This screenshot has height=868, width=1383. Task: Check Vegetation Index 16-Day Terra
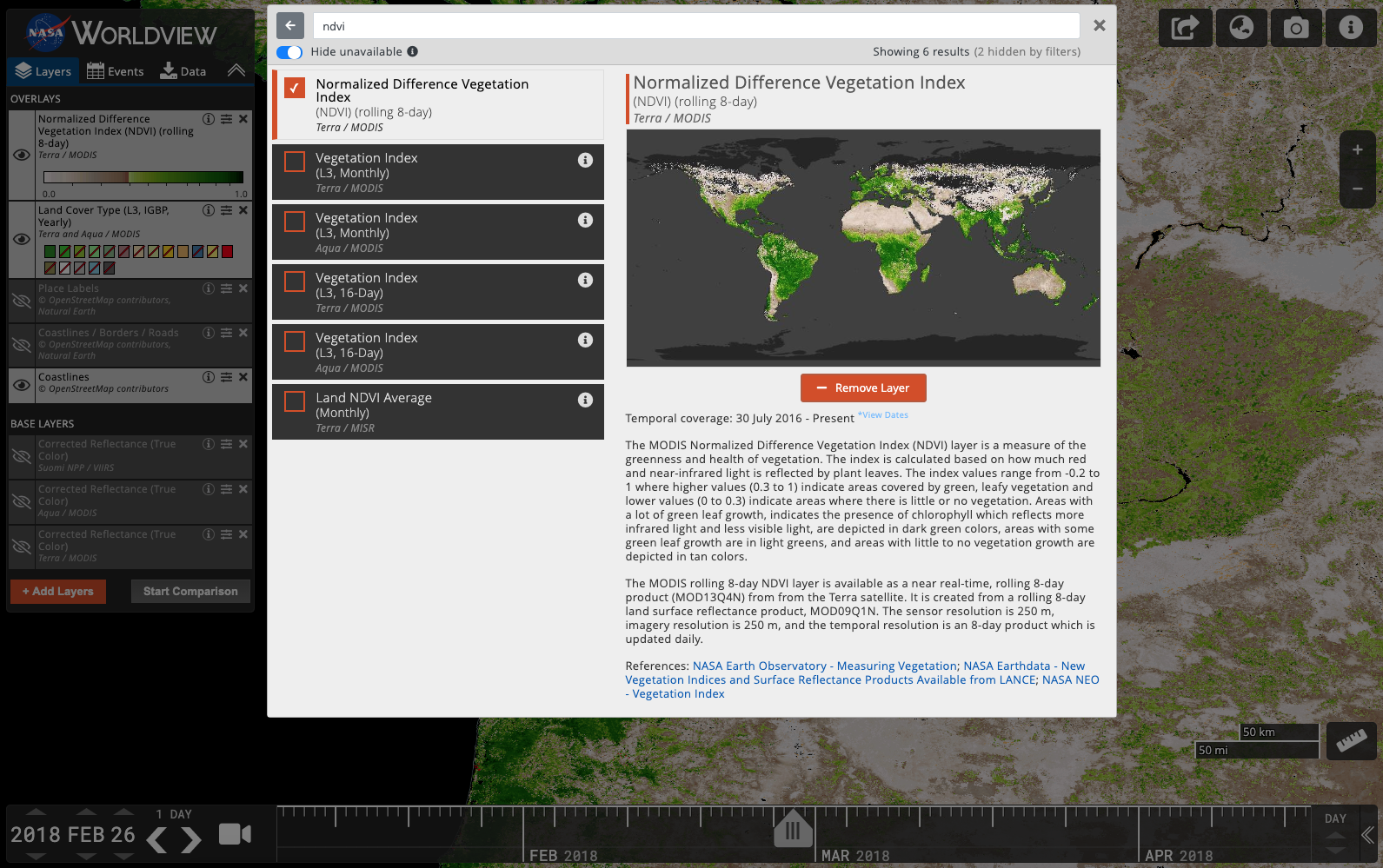pos(295,282)
